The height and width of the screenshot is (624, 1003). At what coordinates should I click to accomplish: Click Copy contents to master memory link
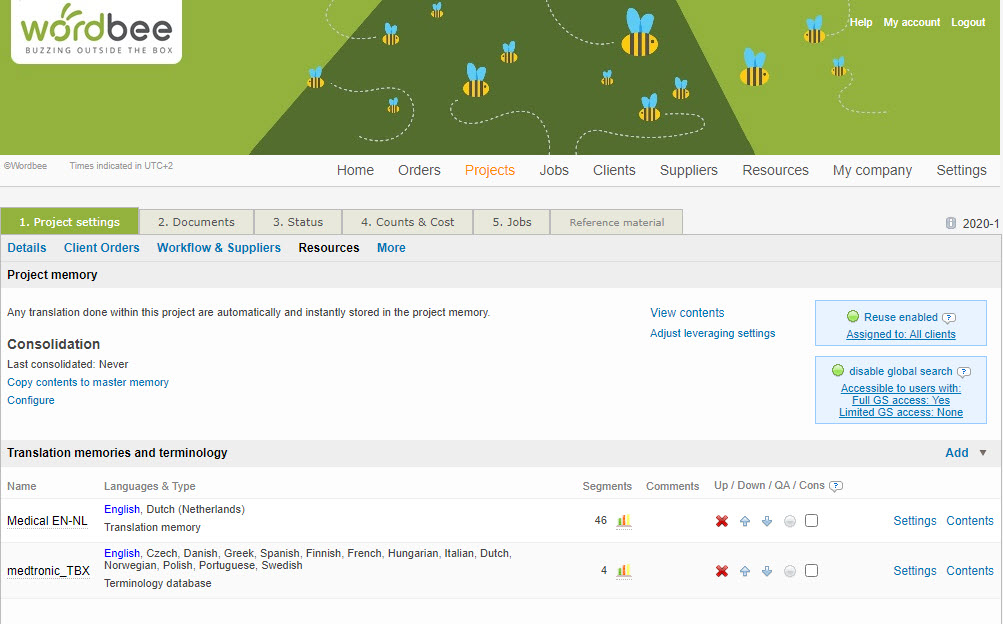pyautogui.click(x=88, y=382)
